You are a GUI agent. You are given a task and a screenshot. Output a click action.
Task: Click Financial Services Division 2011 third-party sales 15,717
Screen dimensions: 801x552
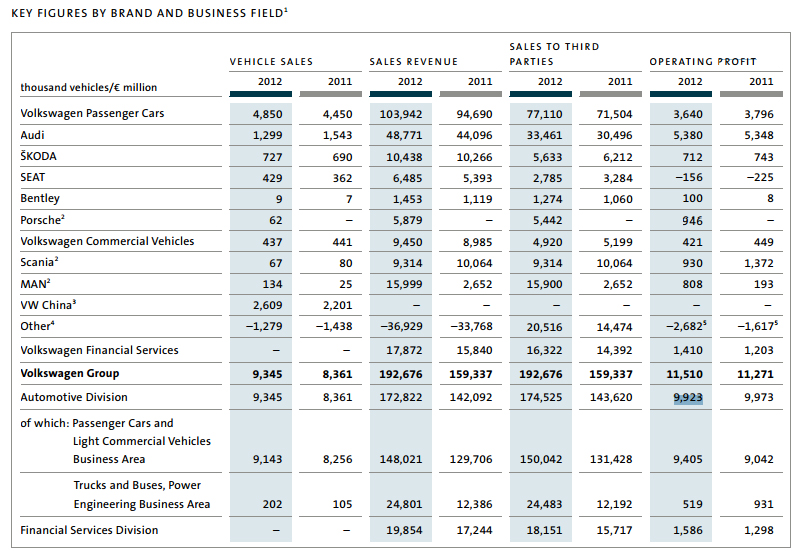[614, 530]
